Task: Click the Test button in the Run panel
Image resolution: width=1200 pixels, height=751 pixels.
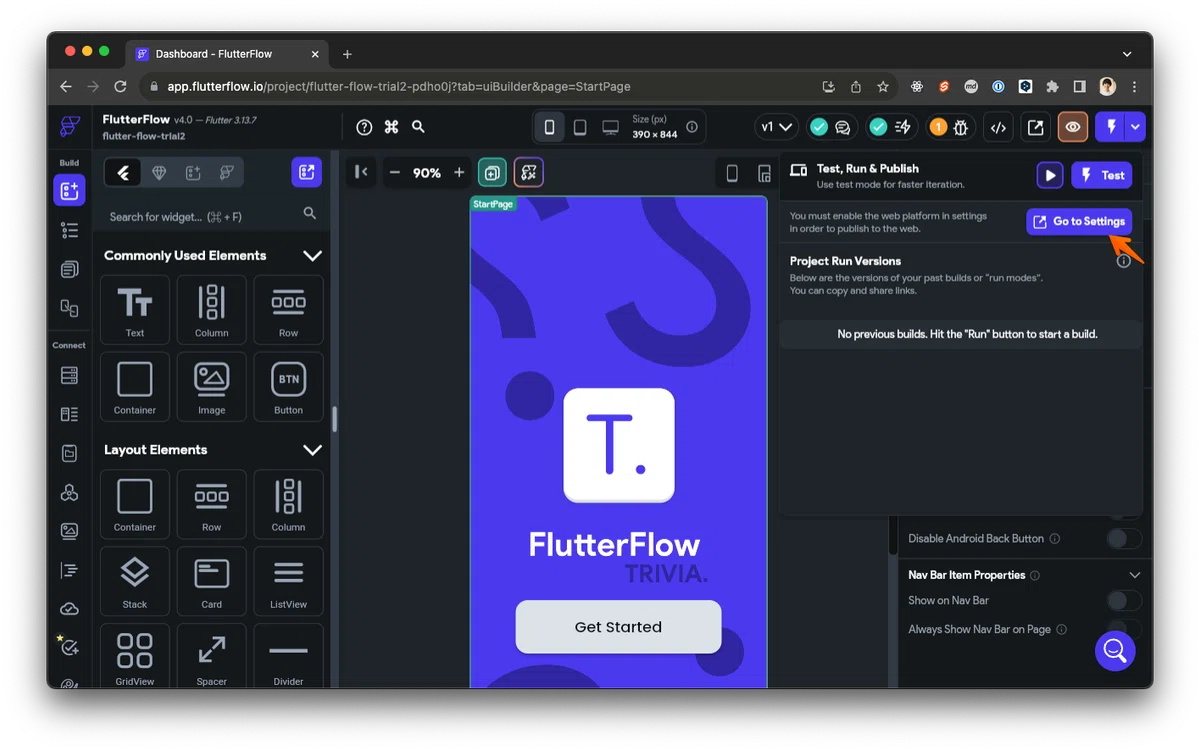Action: (1102, 175)
